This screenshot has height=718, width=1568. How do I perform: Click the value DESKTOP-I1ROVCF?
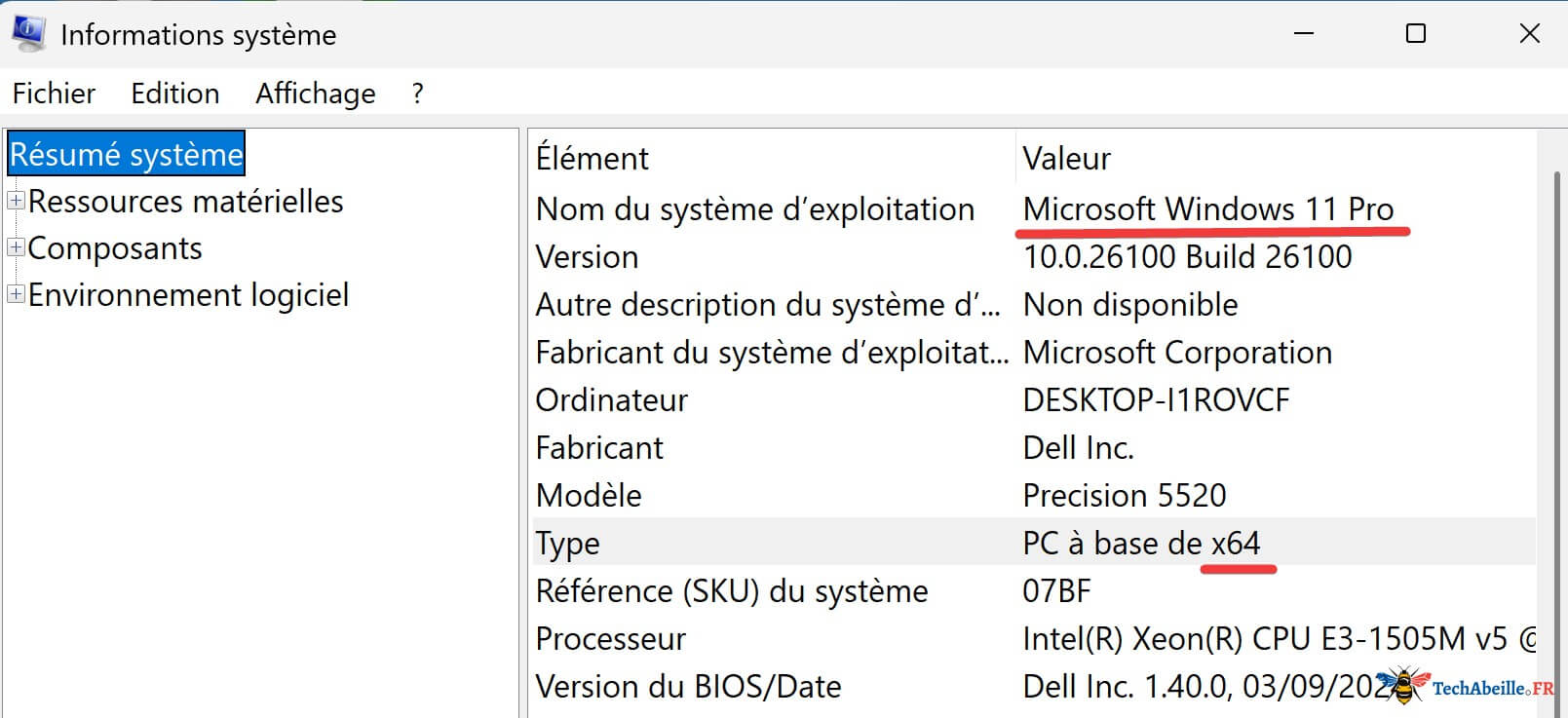coord(1156,400)
